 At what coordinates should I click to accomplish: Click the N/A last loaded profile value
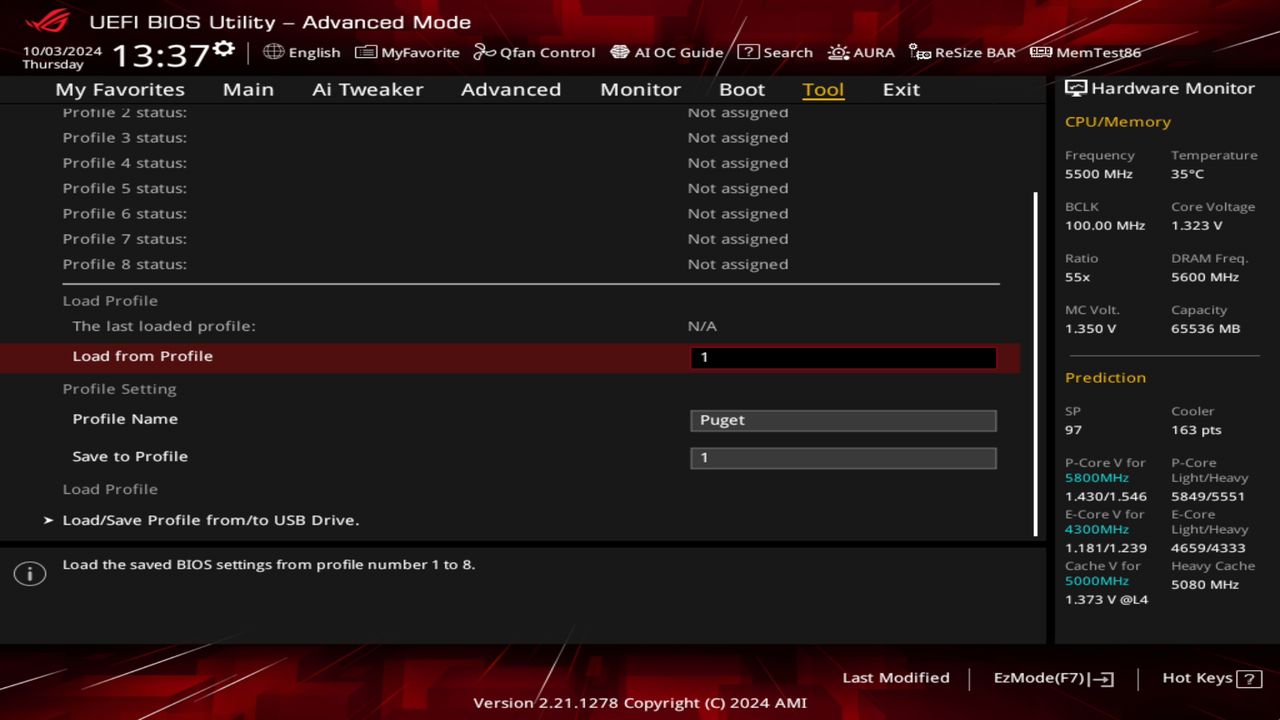click(x=702, y=326)
